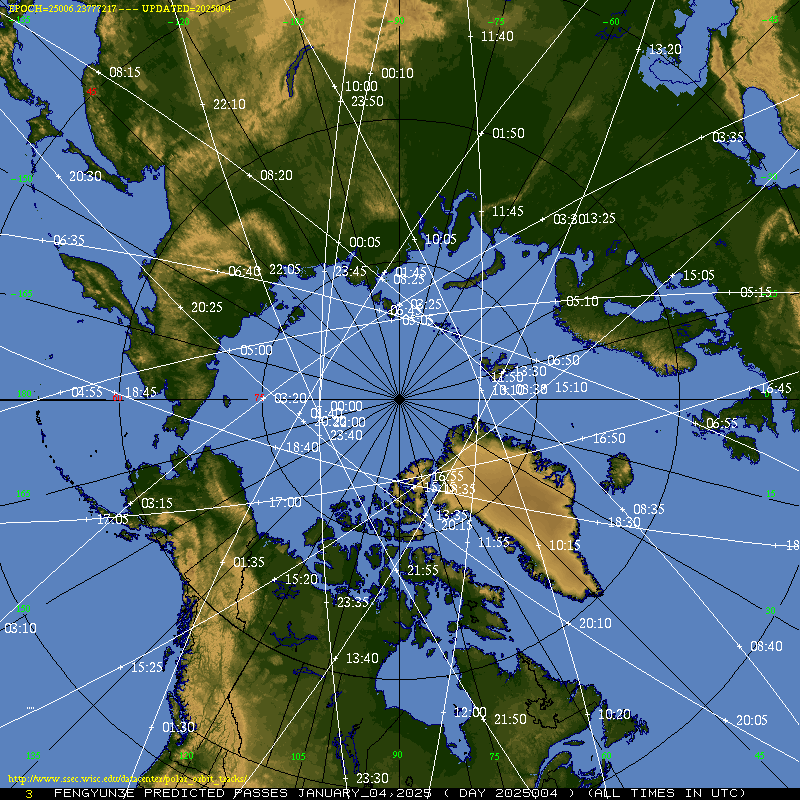Click the 20:30 pass marker
Screen dimensions: 800x800
click(x=85, y=176)
